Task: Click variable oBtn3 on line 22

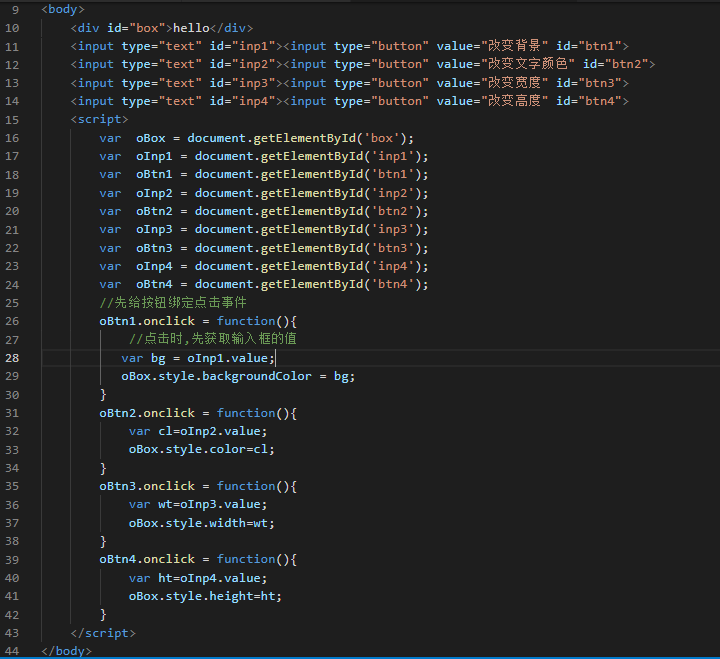Action: [x=154, y=248]
